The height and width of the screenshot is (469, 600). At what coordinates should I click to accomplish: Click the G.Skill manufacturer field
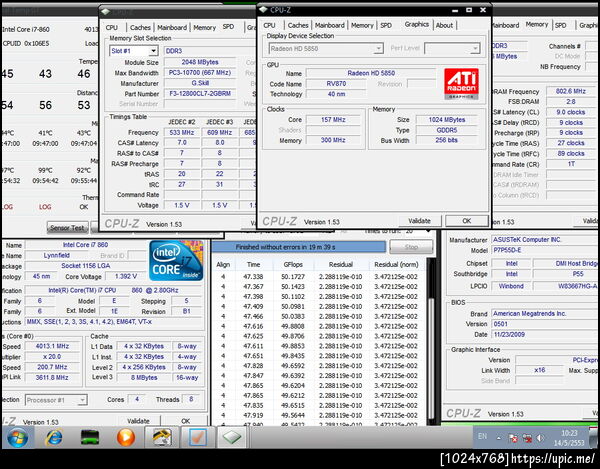200,83
